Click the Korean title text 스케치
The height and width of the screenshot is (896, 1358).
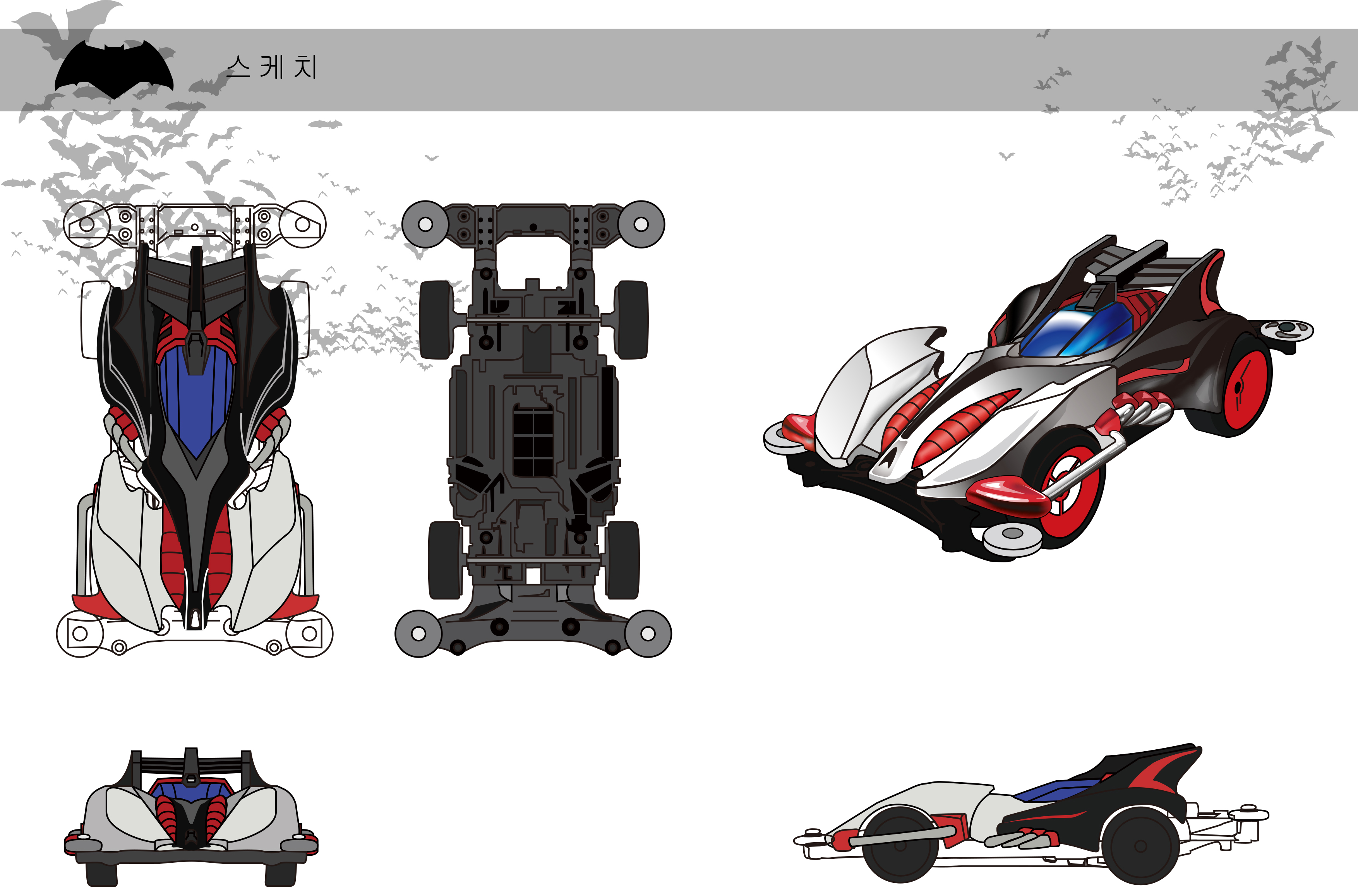(271, 67)
